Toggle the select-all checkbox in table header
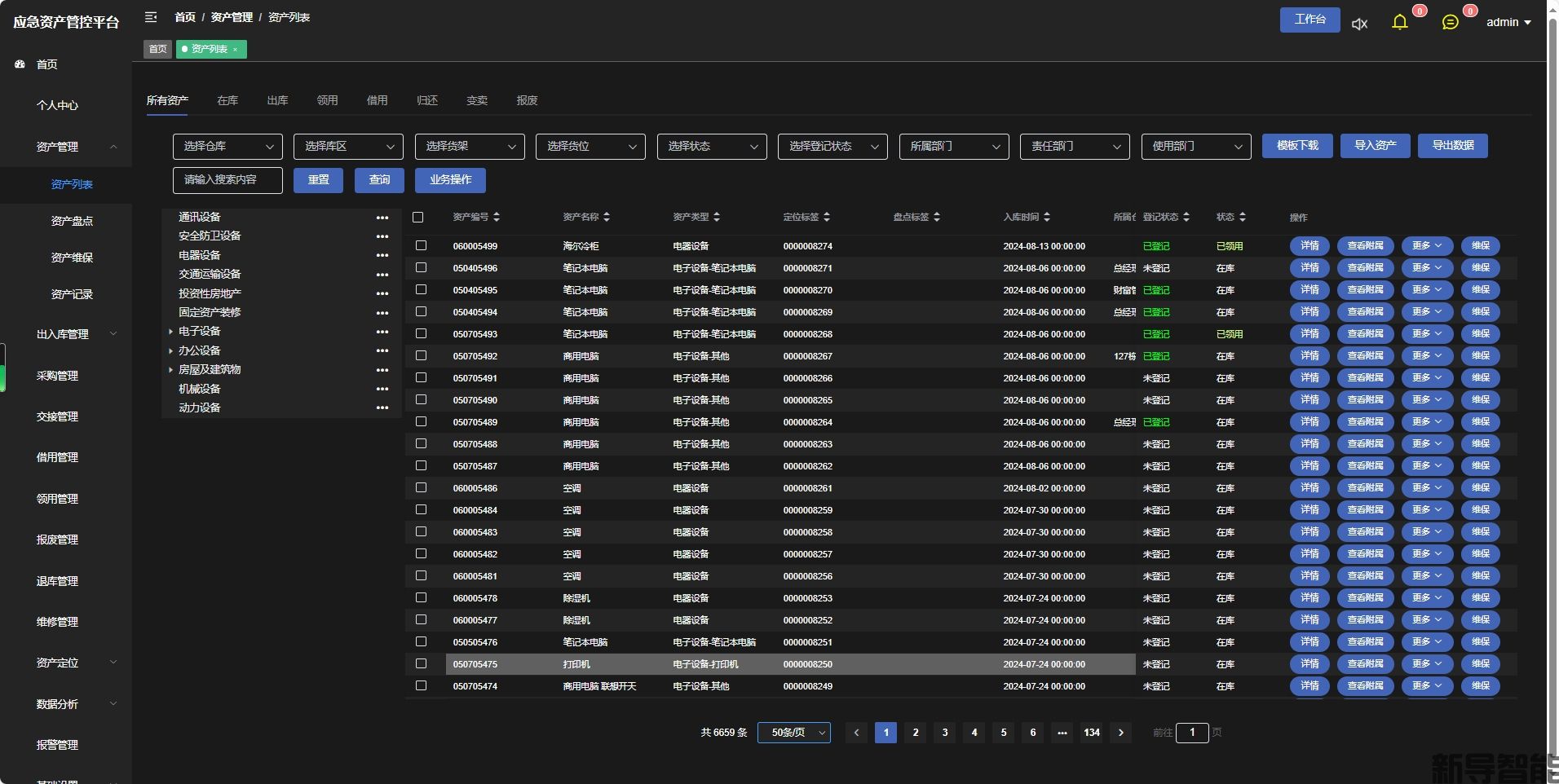Screen dimensions: 1559x784 (418, 218)
